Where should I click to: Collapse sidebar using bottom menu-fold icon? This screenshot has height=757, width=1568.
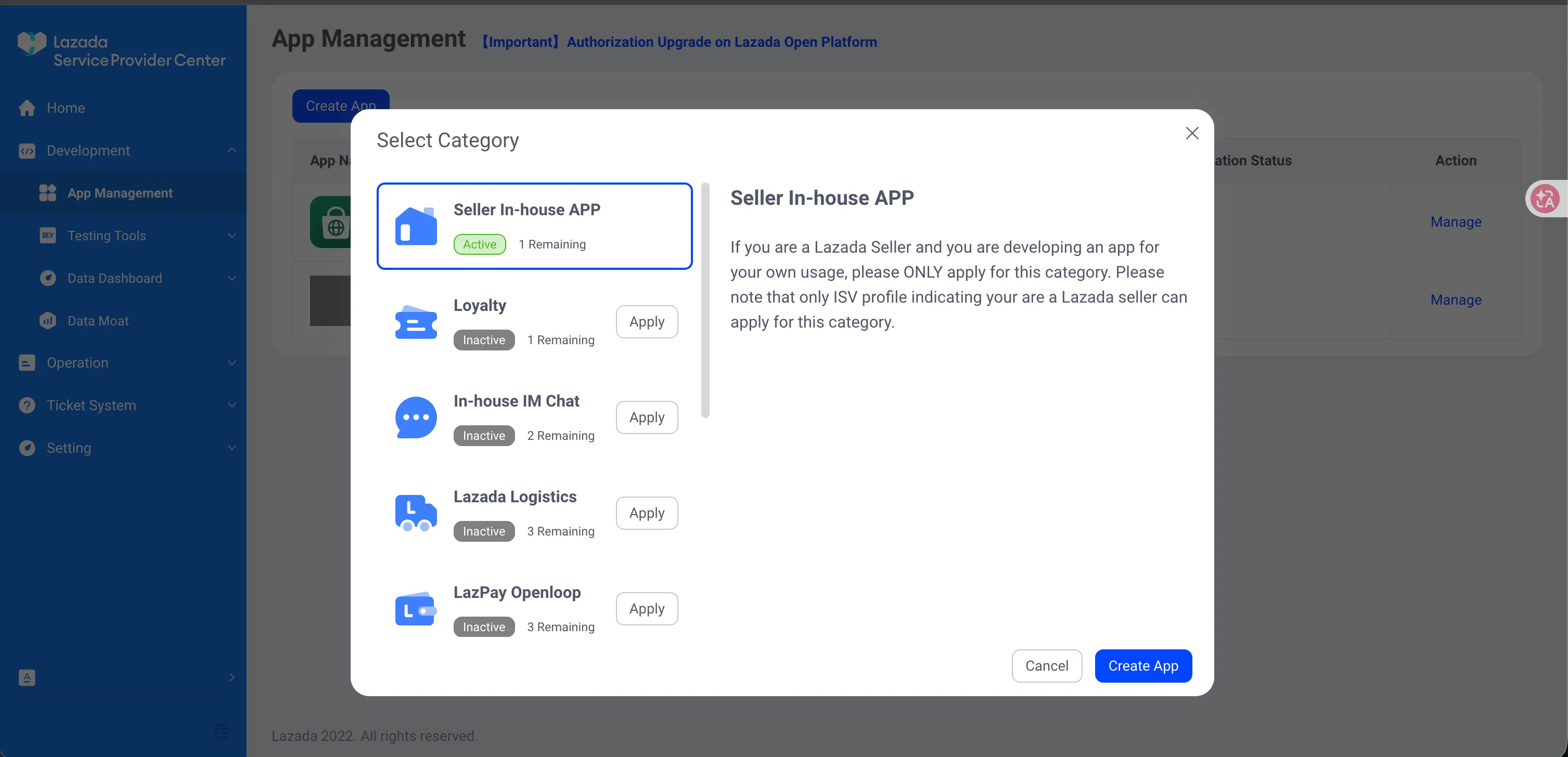[222, 732]
